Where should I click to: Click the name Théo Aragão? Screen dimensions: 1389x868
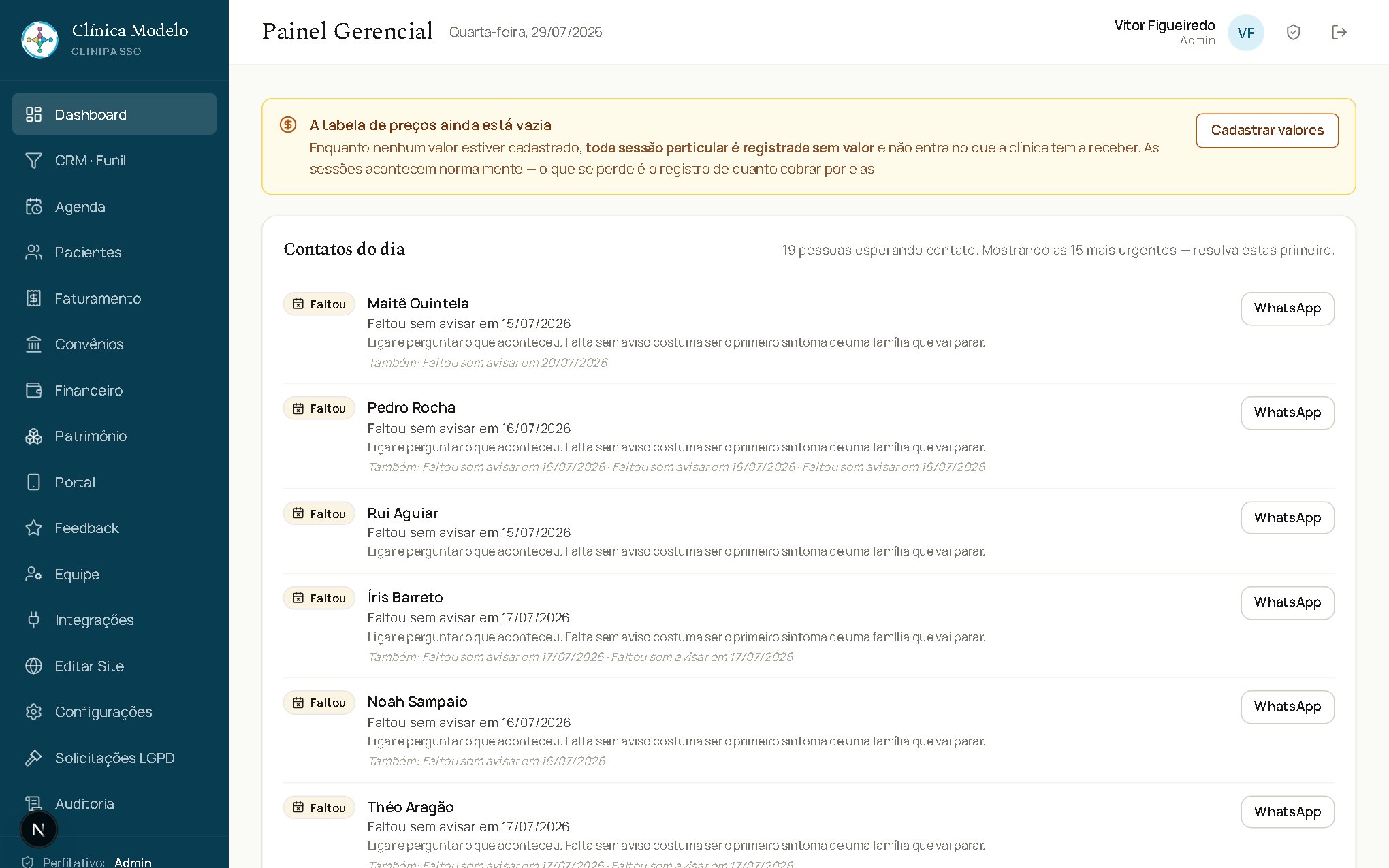click(411, 807)
